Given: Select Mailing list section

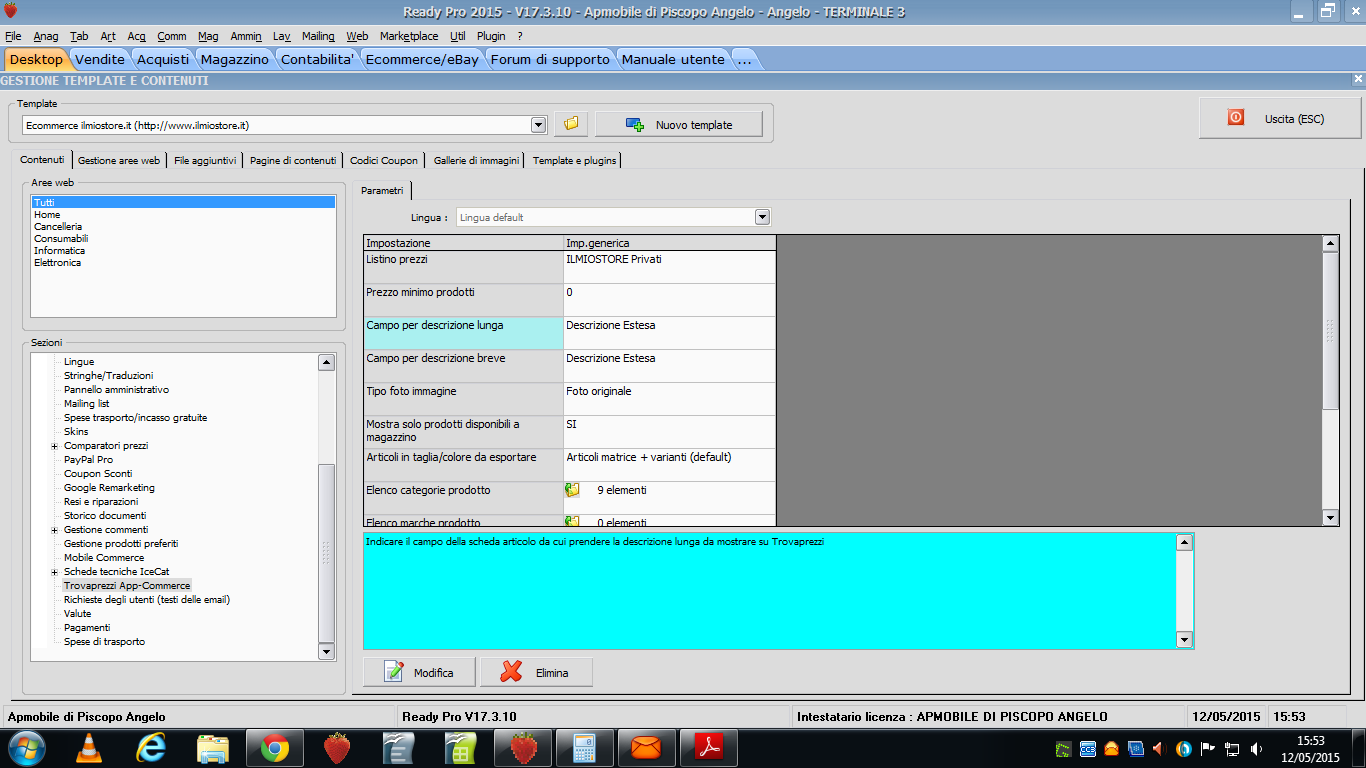Looking at the screenshot, I should tap(87, 404).
